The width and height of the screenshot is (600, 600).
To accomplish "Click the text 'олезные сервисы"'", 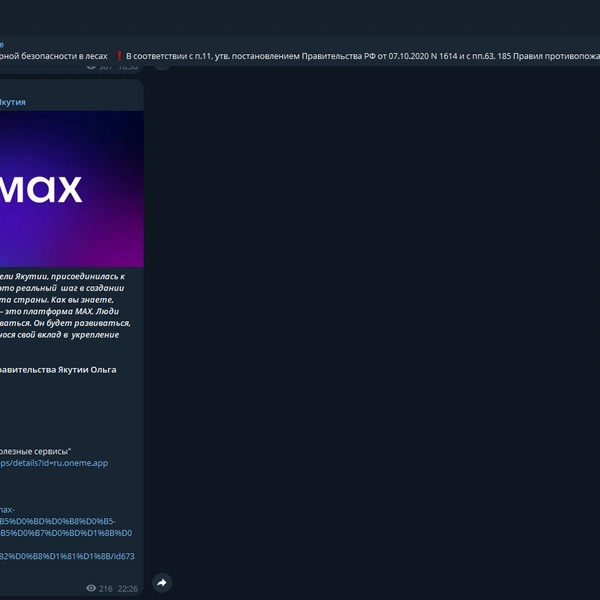I will pyautogui.click(x=36, y=452).
